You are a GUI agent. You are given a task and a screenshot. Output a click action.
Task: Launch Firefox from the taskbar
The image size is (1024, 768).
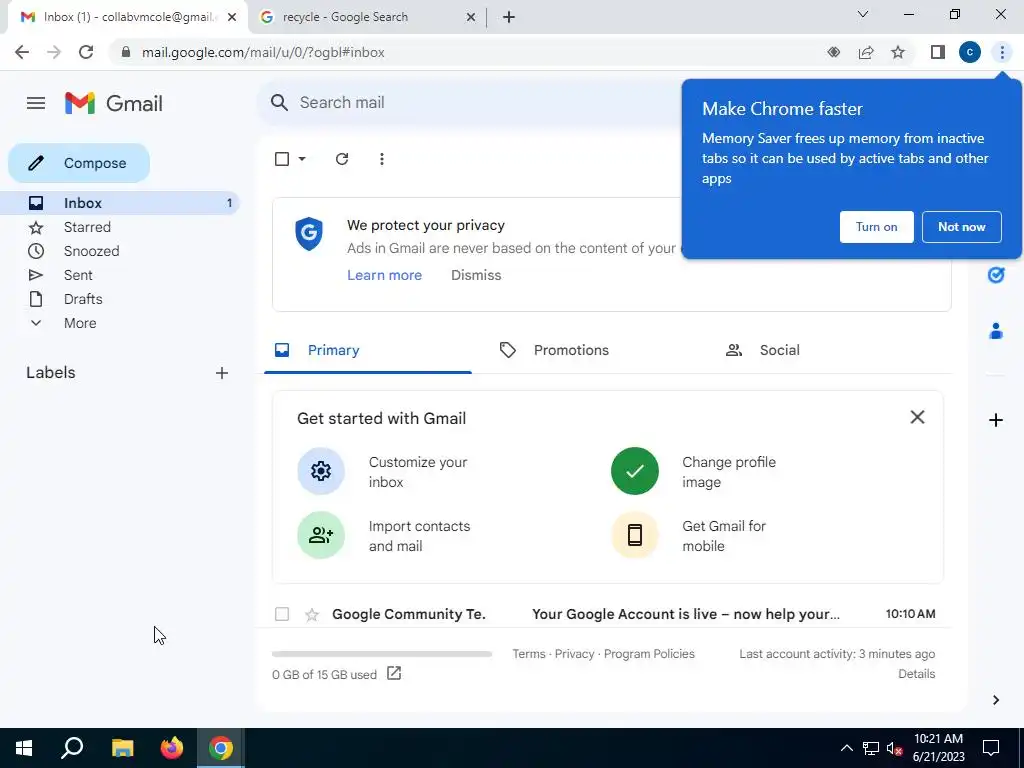point(172,748)
